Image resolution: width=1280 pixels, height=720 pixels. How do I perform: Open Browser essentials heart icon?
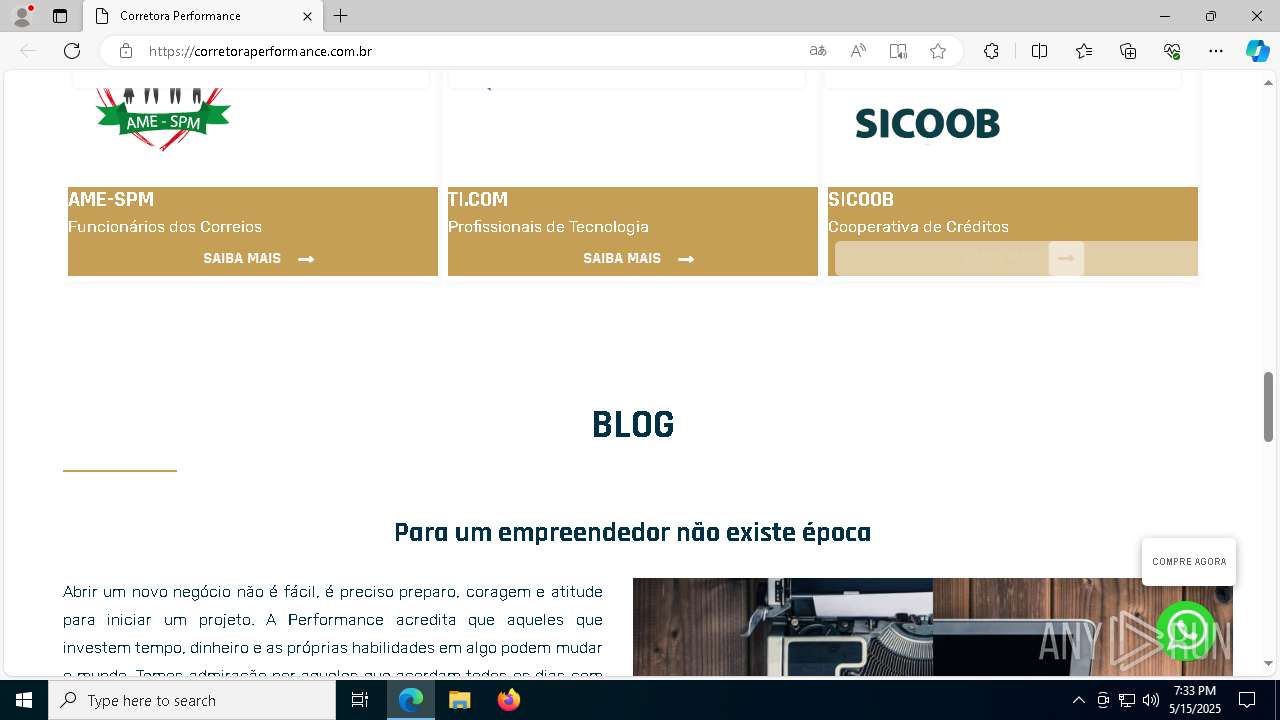point(1172,51)
